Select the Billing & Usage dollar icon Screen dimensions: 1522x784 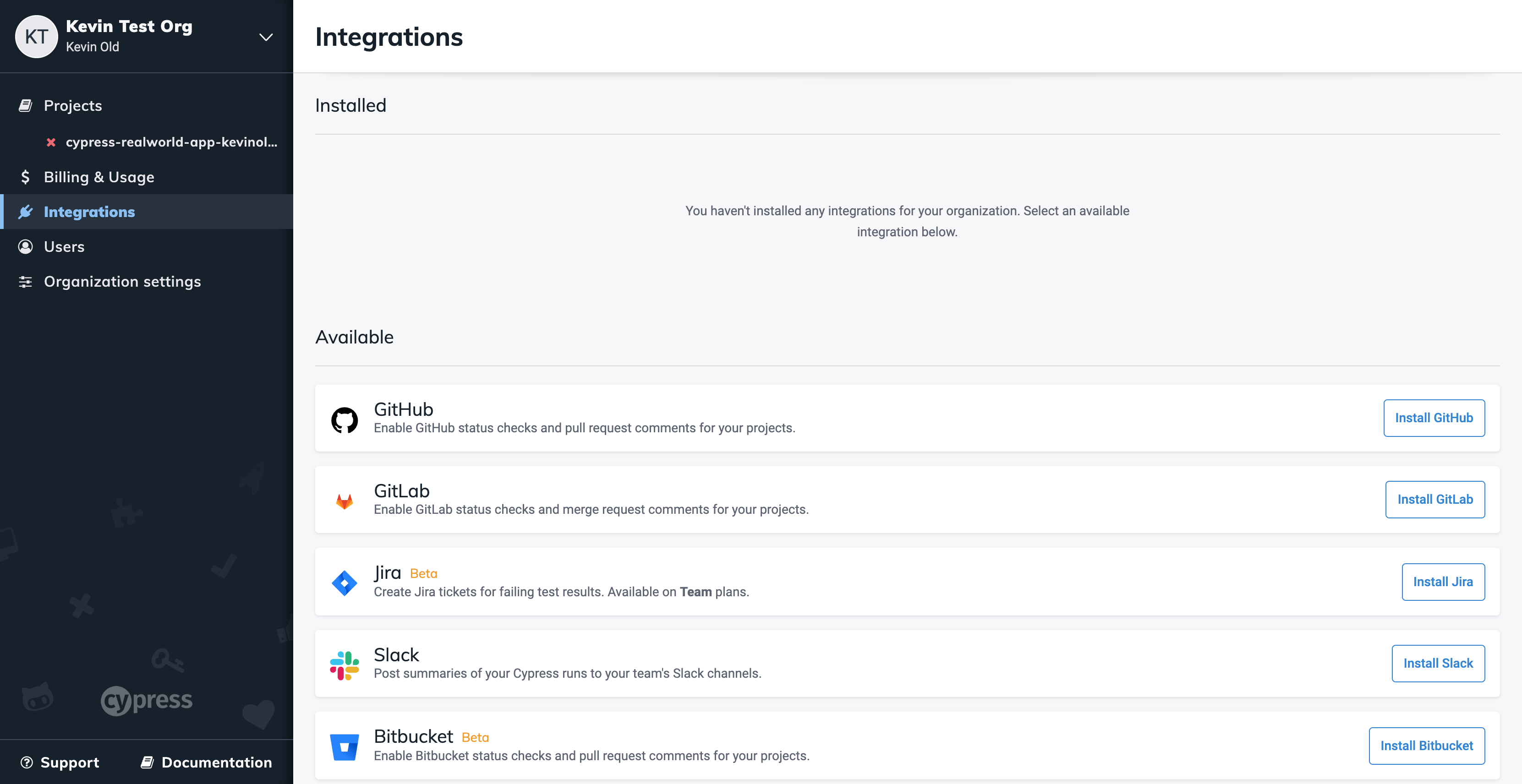pos(25,176)
